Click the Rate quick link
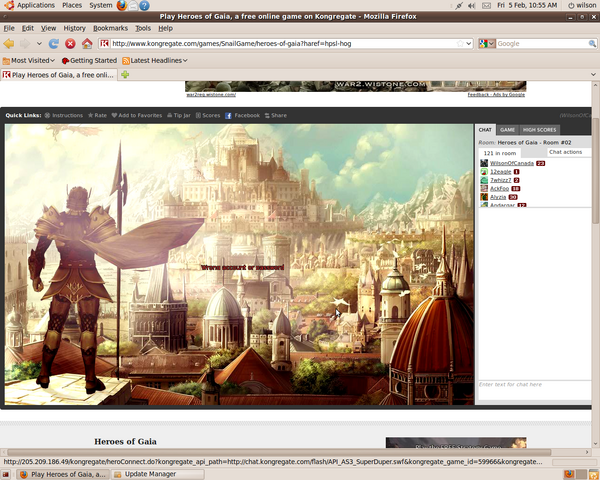 click(x=97, y=115)
